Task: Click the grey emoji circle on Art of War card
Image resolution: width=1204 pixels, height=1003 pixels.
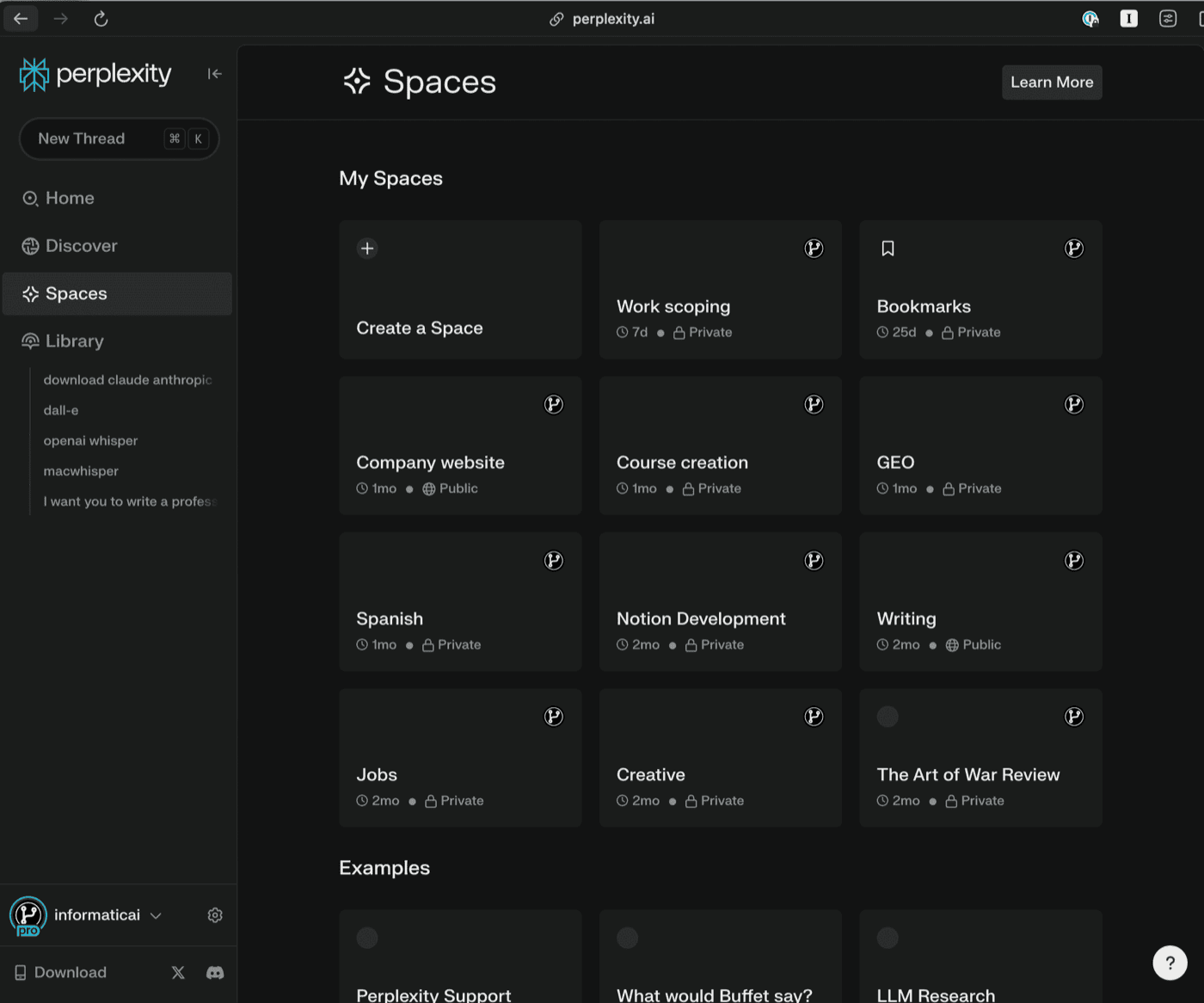Action: [888, 717]
